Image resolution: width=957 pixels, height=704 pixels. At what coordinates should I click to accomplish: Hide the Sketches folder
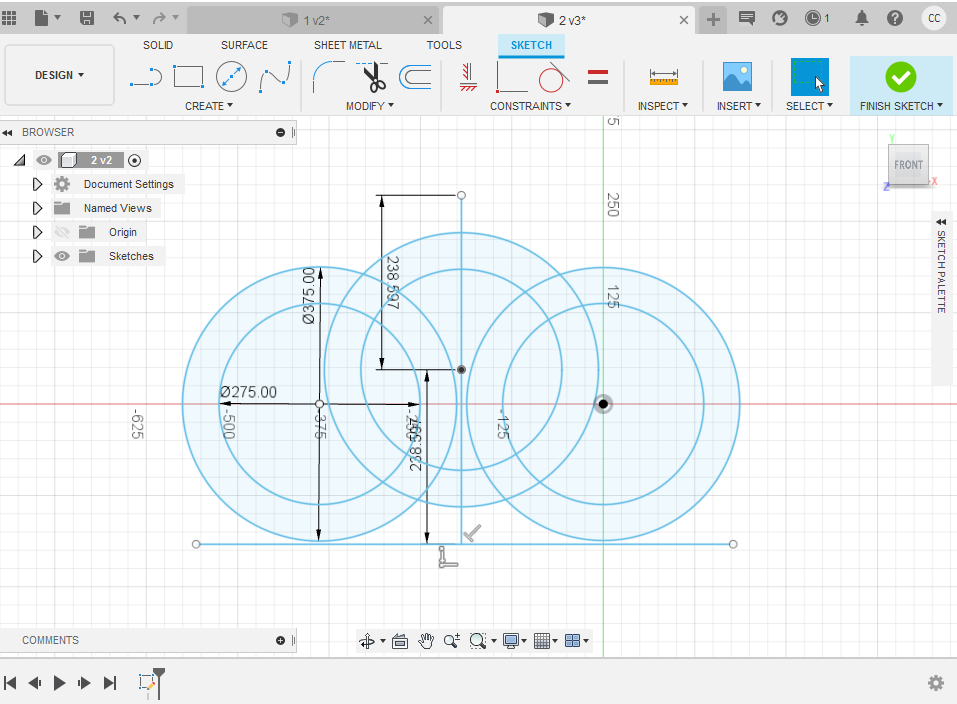tap(62, 256)
